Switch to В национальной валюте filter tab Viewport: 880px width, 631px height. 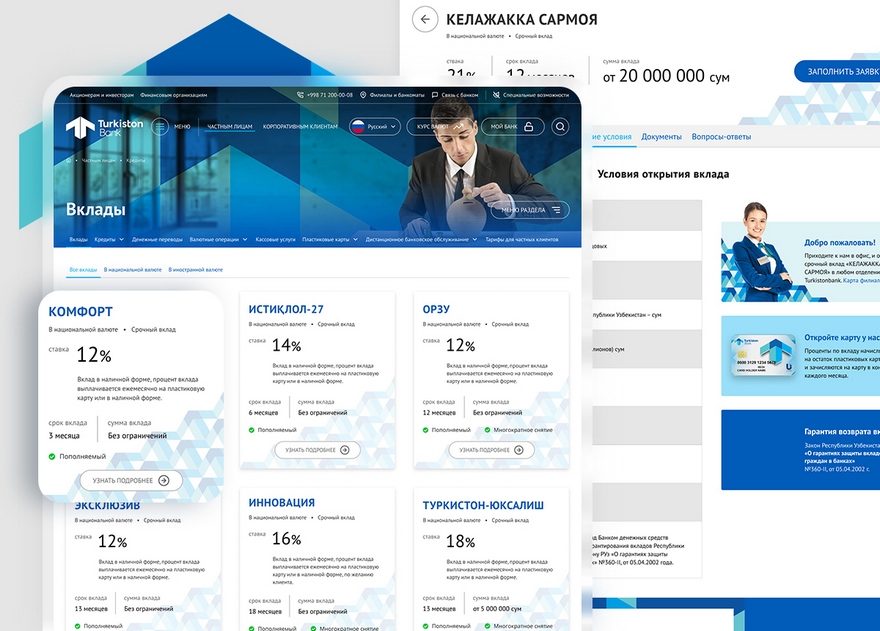tap(132, 270)
